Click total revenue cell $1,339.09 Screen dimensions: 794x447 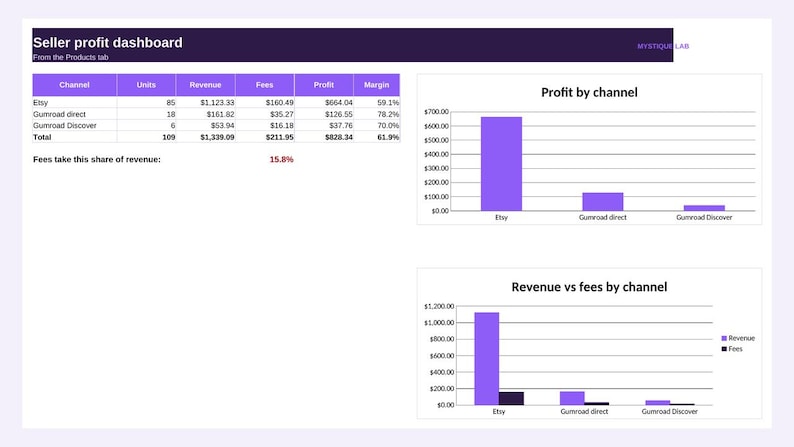pos(206,137)
